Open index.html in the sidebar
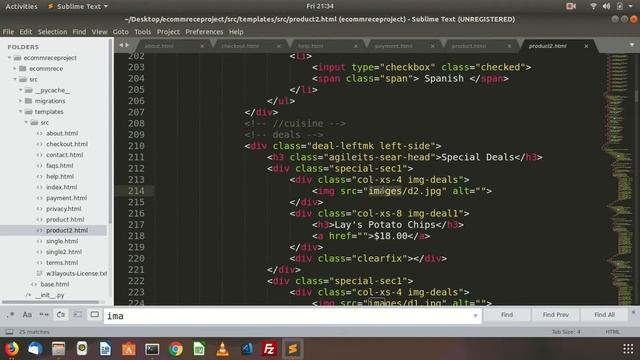The image size is (640, 360). click(61, 187)
